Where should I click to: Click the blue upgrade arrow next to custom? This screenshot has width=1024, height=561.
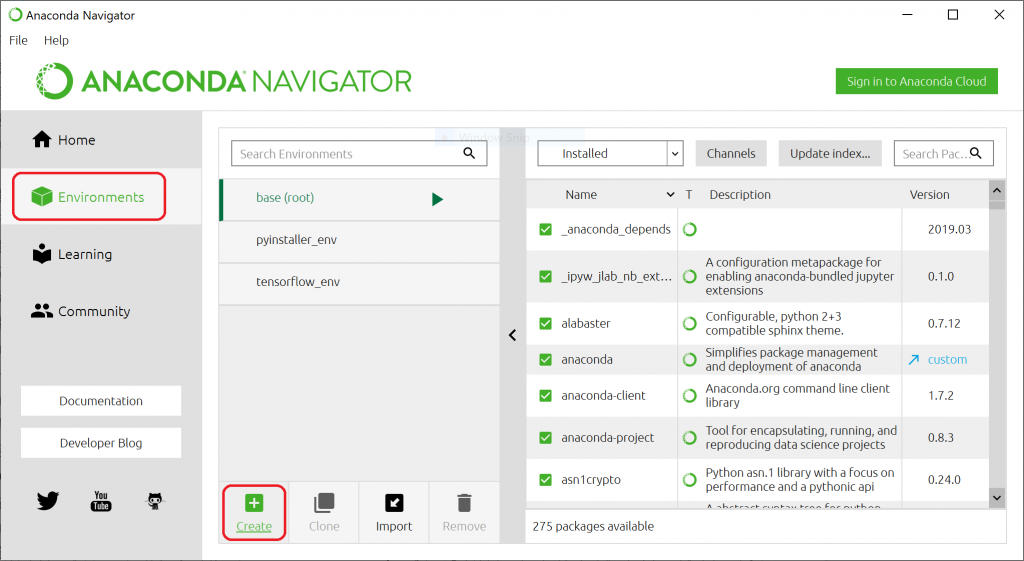(914, 360)
